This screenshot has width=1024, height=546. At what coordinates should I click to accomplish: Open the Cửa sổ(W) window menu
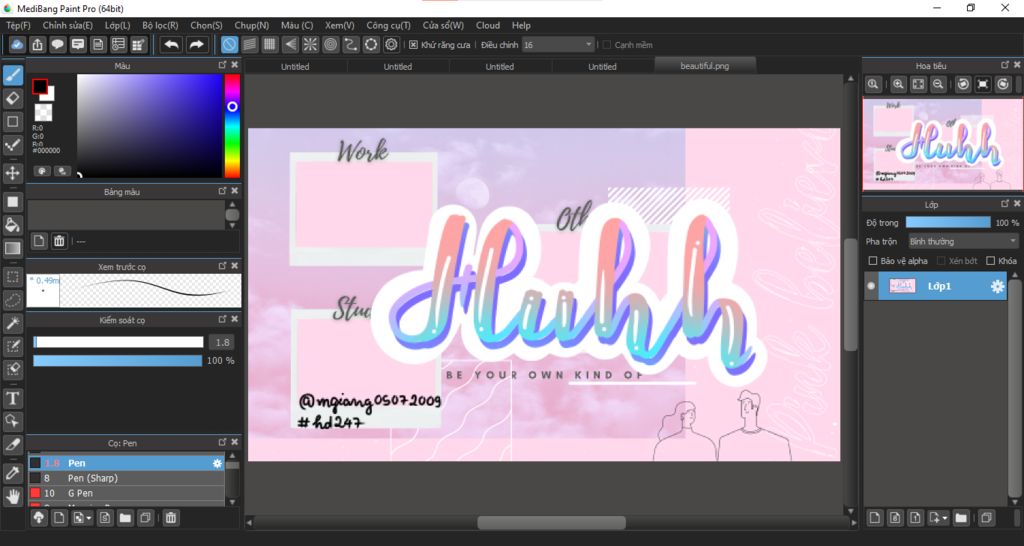pos(443,25)
